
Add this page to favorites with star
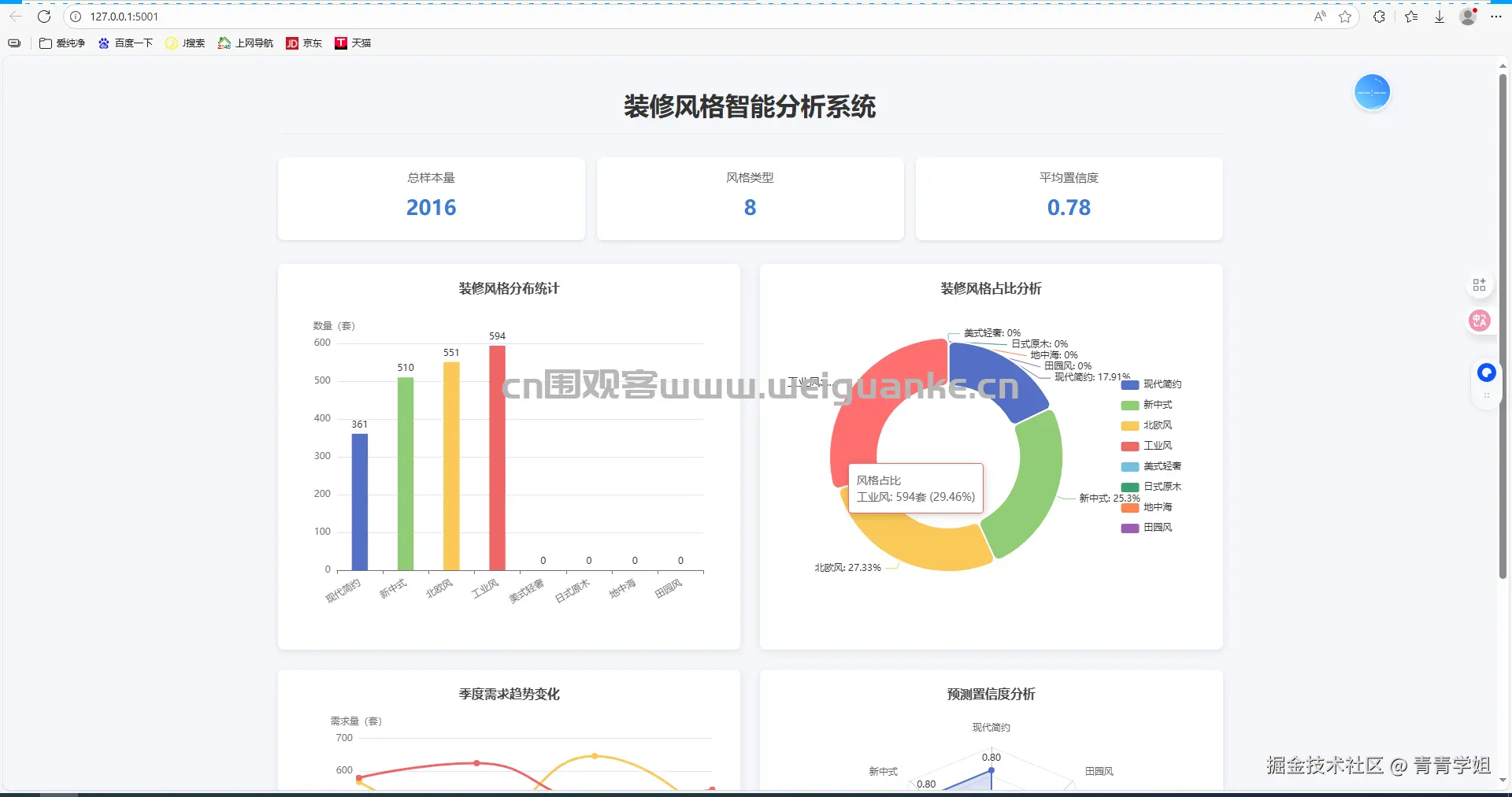point(1345,17)
